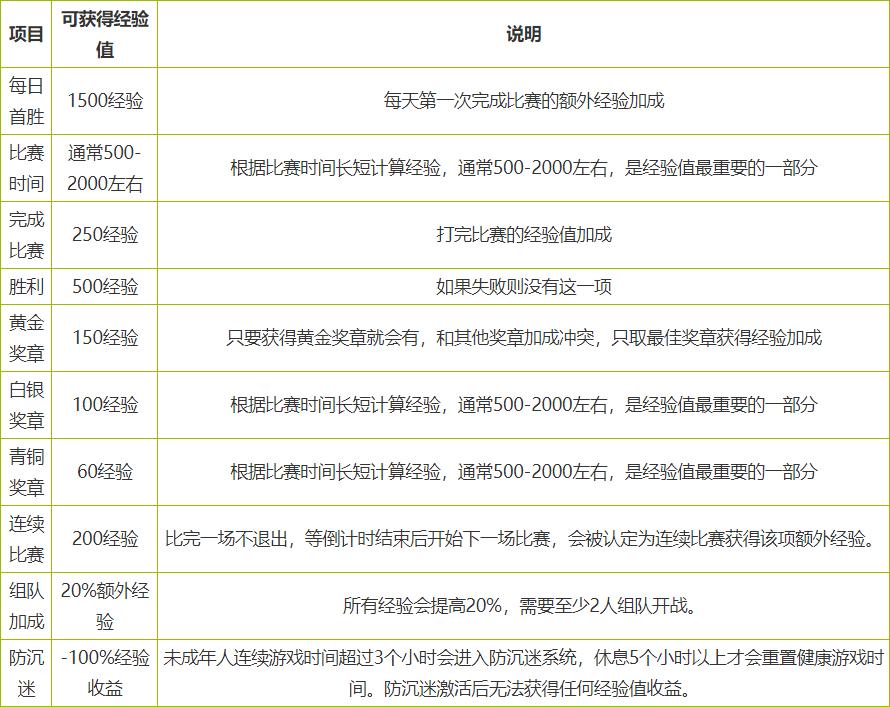Click the 20%额外经验 value cell
This screenshot has height=707, width=890.
tap(101, 604)
